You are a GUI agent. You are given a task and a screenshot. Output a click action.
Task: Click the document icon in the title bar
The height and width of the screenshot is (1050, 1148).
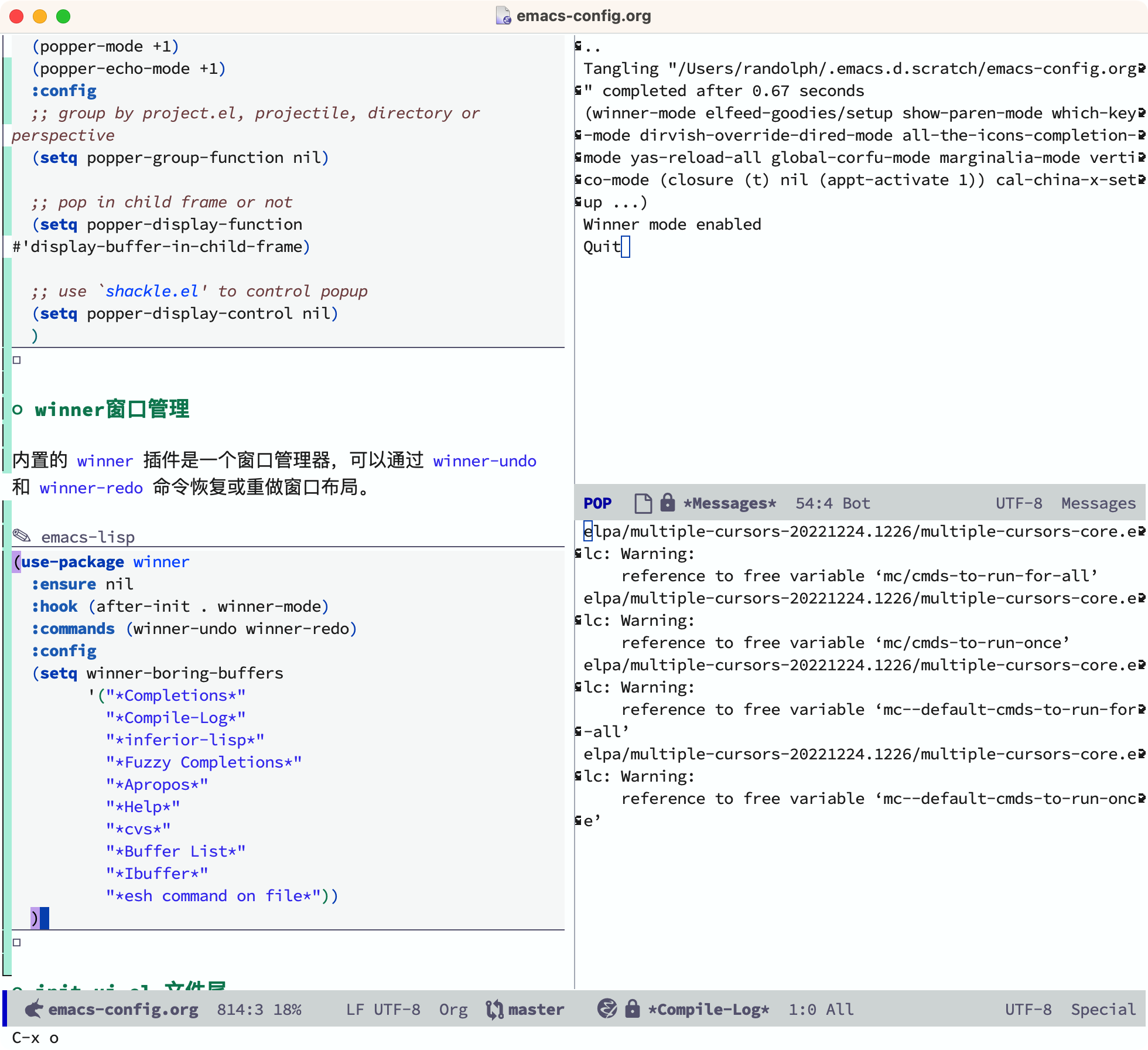pos(504,16)
